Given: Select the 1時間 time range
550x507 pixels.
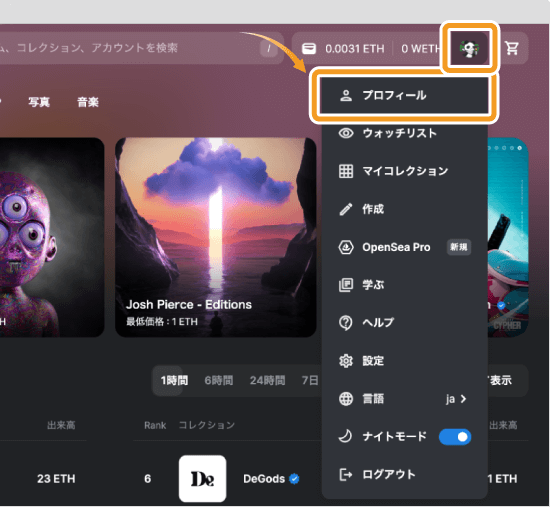Looking at the screenshot, I should pos(174,380).
